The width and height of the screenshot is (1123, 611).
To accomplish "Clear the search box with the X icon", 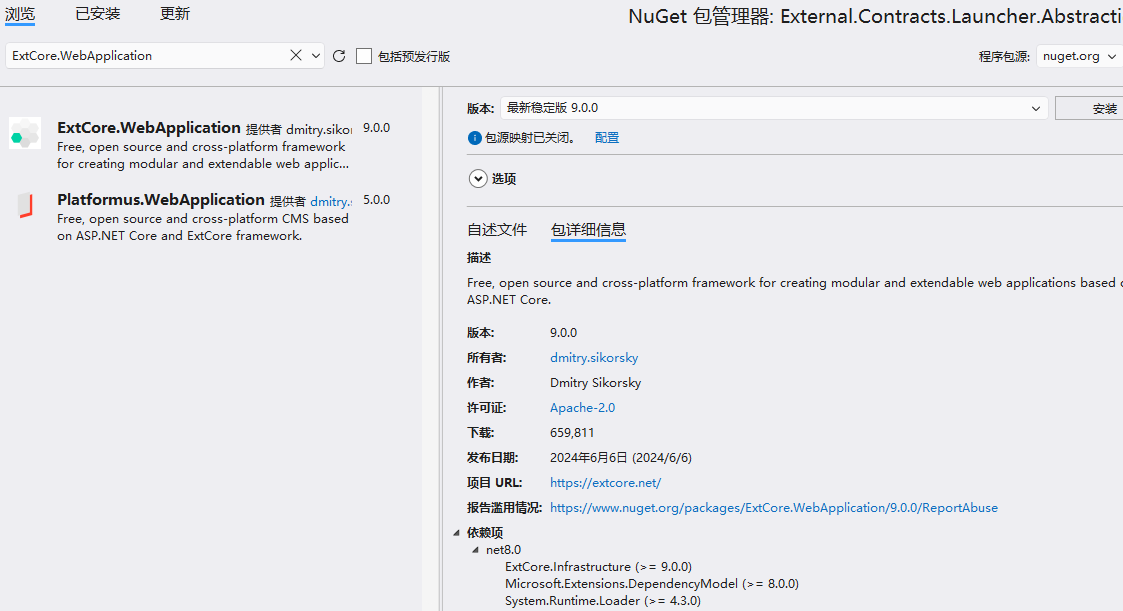I will click(296, 55).
